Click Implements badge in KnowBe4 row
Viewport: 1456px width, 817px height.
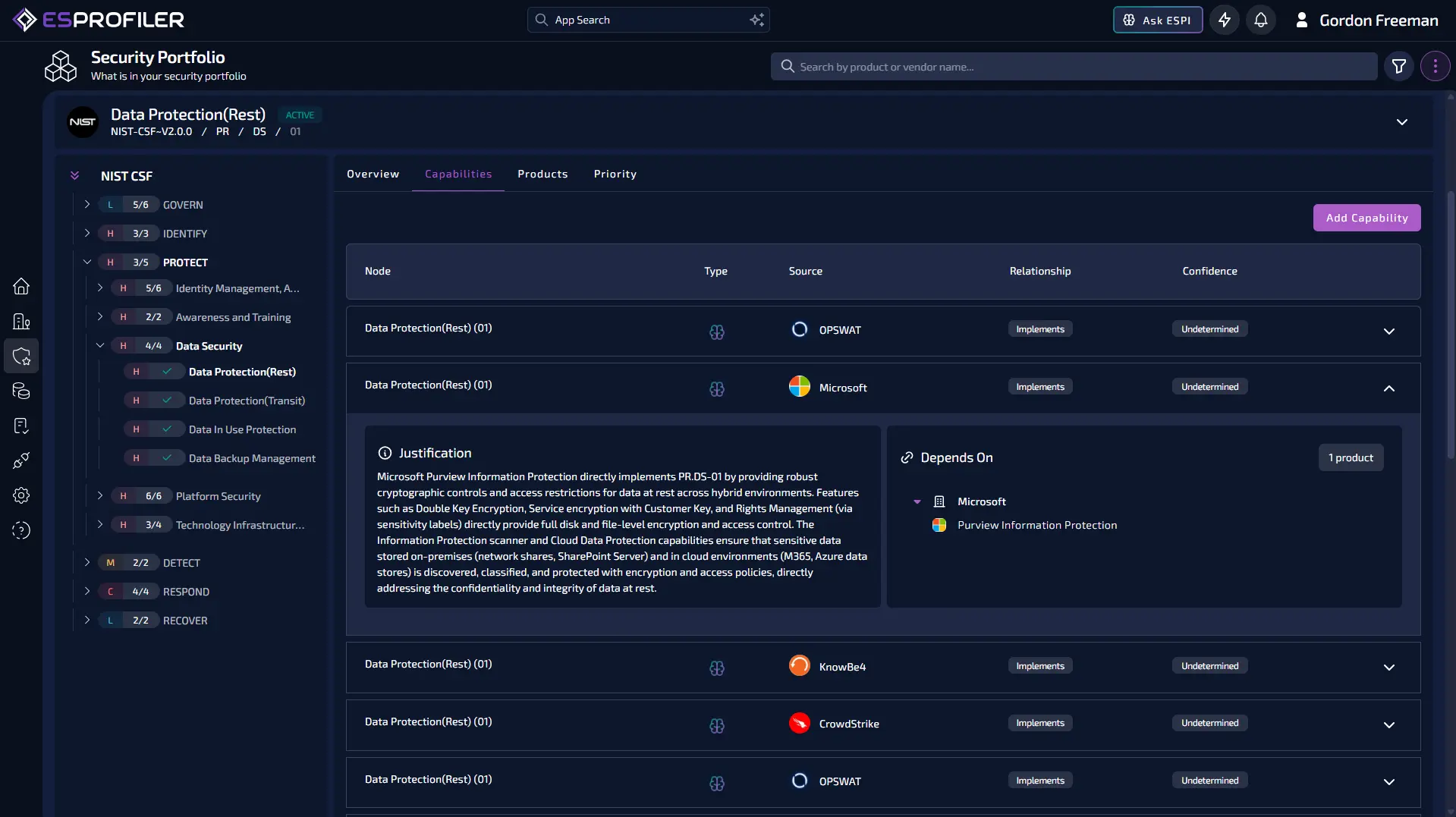pyautogui.click(x=1040, y=666)
